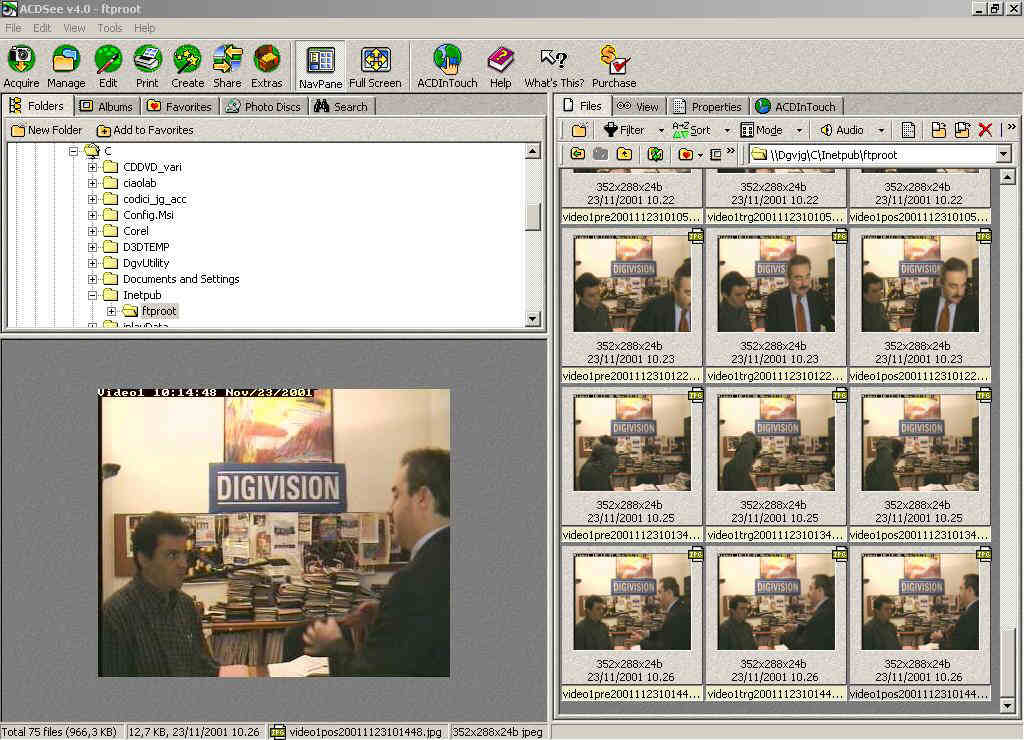Screen dimensions: 1024x740
Task: Go back with the folder-back icon
Action: click(577, 154)
